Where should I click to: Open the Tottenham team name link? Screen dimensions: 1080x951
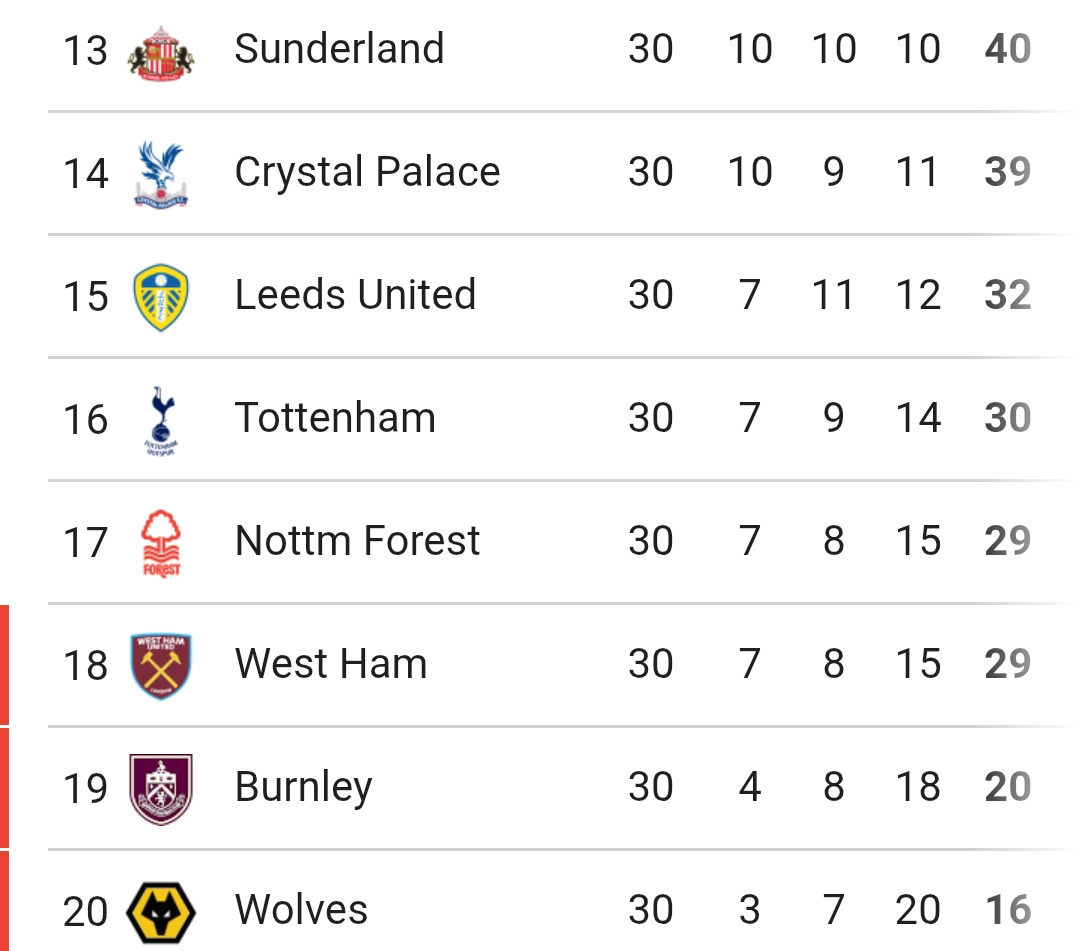click(335, 417)
